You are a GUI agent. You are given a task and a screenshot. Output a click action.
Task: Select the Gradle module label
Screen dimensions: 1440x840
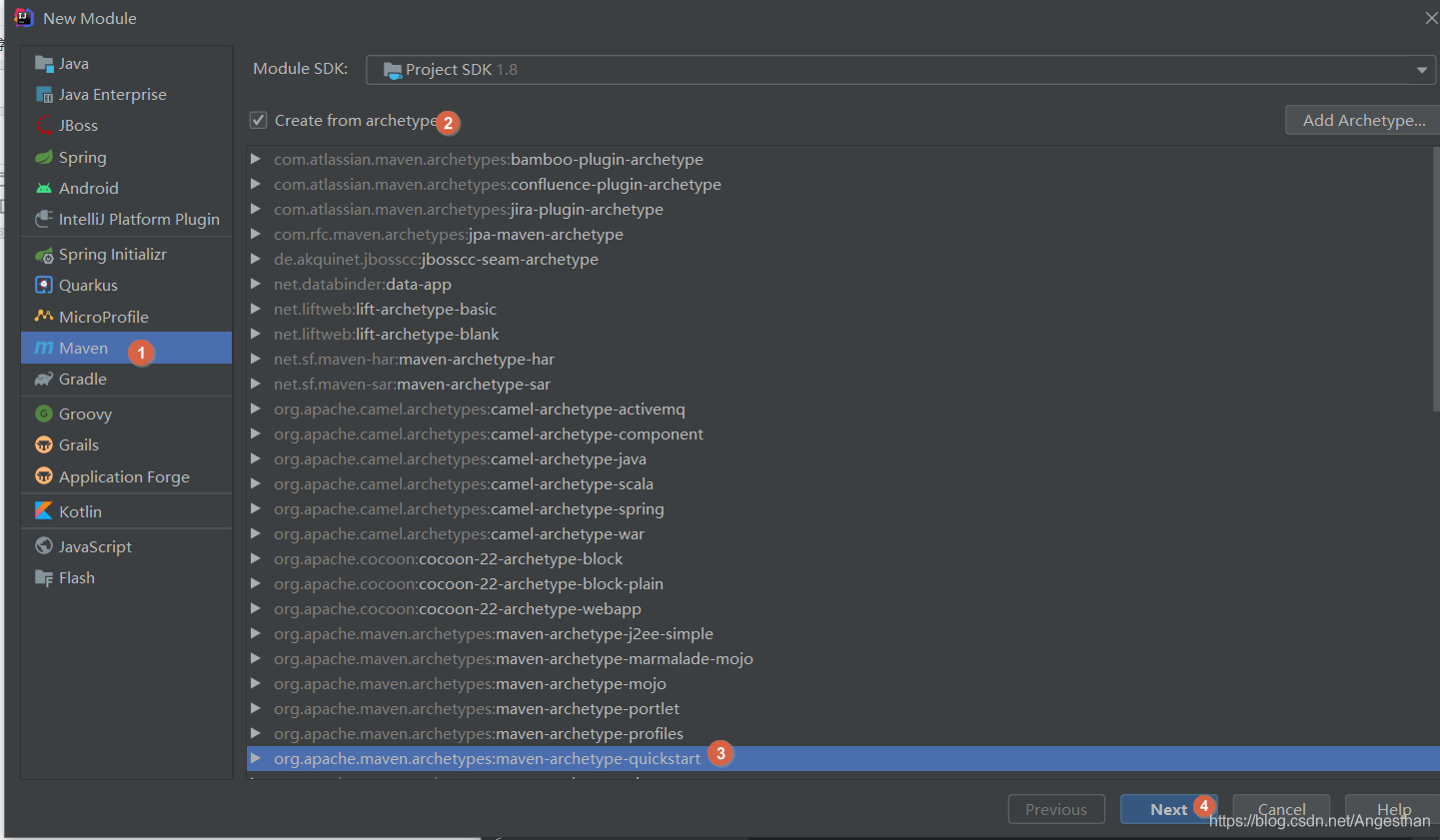coord(82,380)
